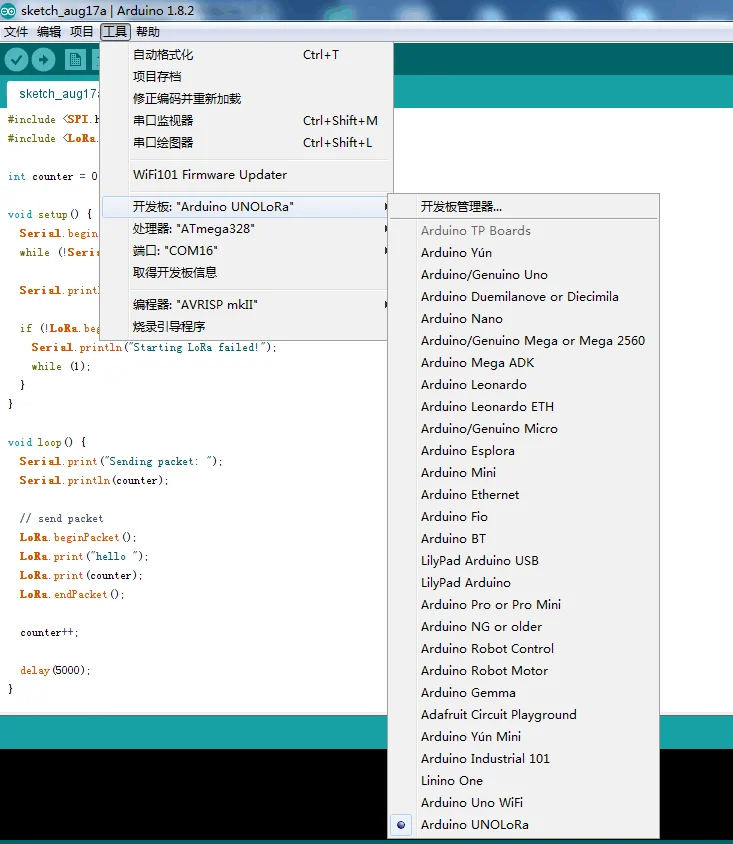Choose 项目存档 menu entry
The image size is (733, 844).
pyautogui.click(x=247, y=77)
